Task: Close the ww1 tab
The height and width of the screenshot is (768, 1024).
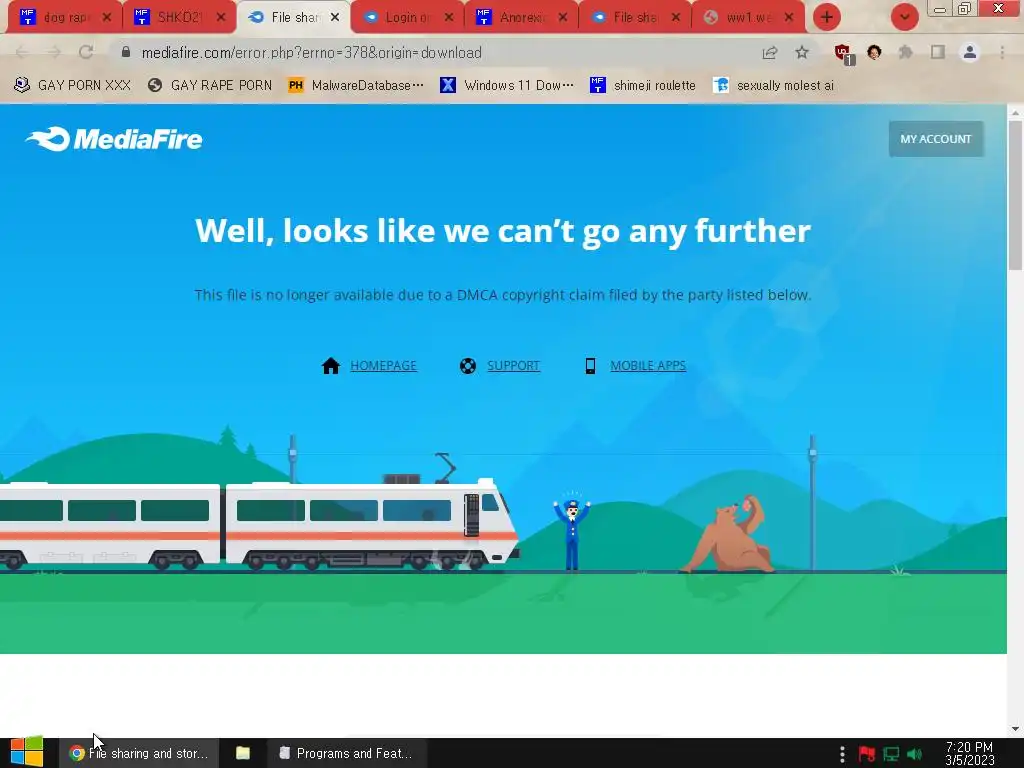Action: [x=789, y=17]
